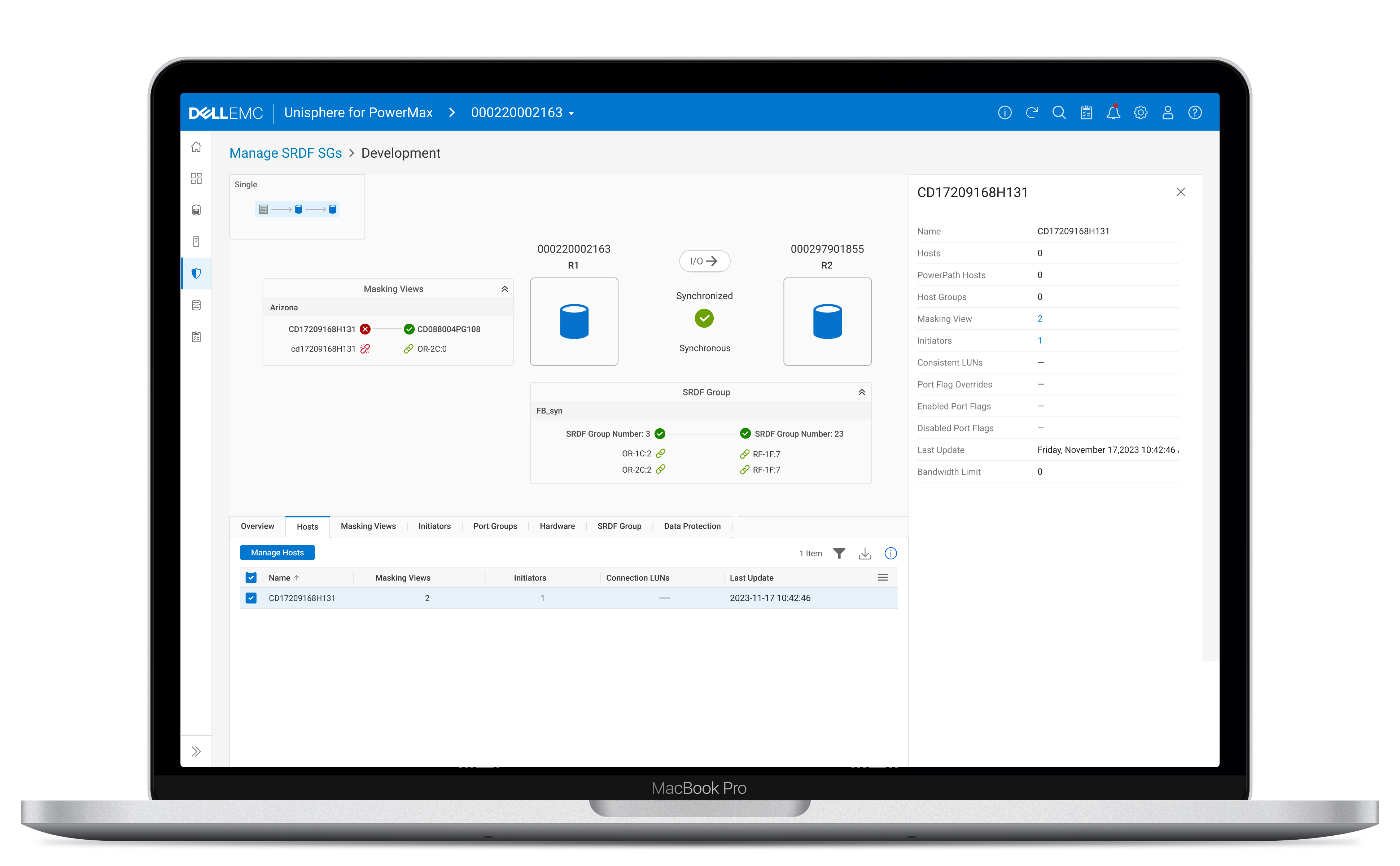
Task: Switch to the Hardware tab
Action: pos(557,526)
